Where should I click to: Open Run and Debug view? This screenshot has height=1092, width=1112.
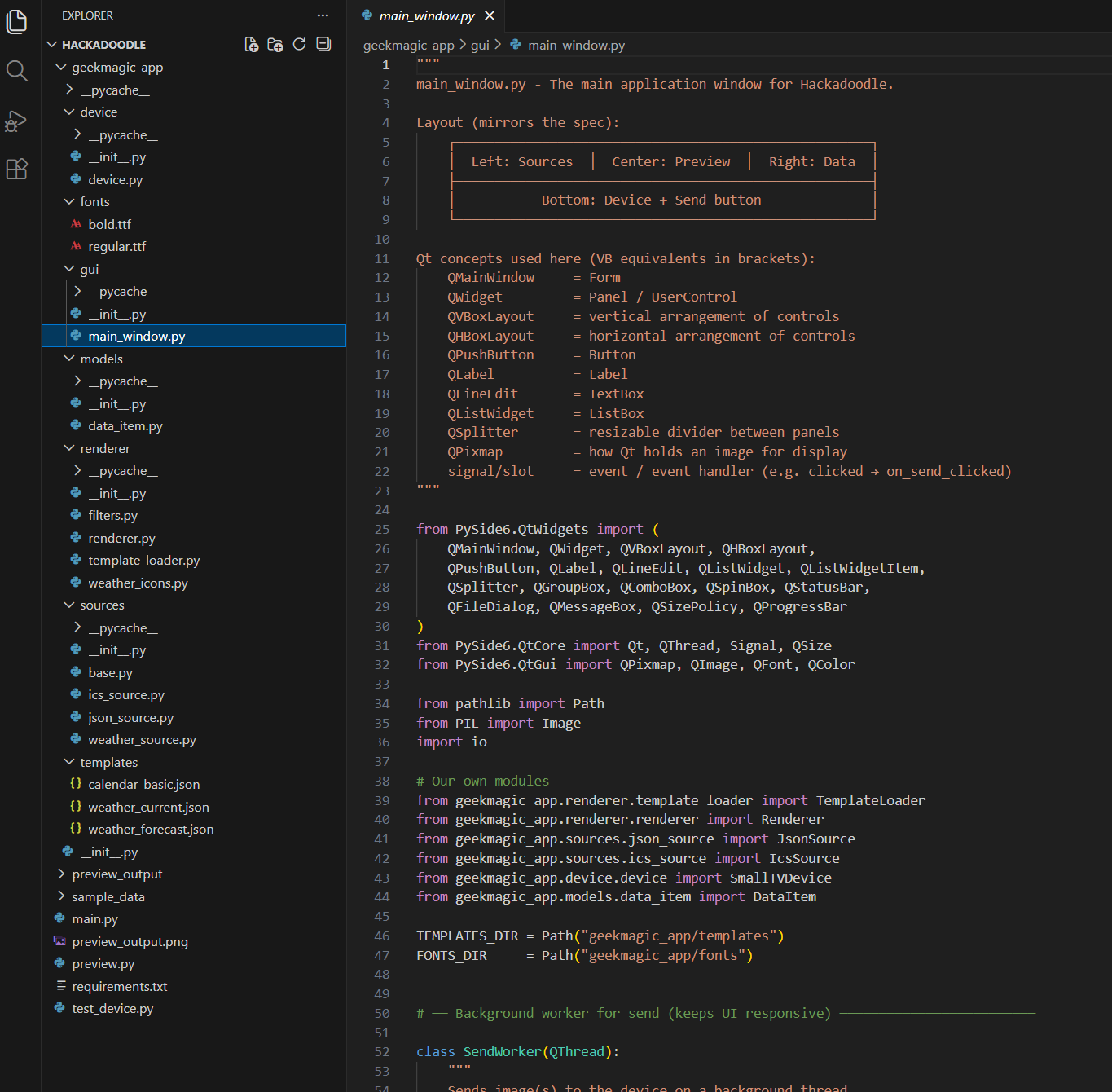point(16,121)
